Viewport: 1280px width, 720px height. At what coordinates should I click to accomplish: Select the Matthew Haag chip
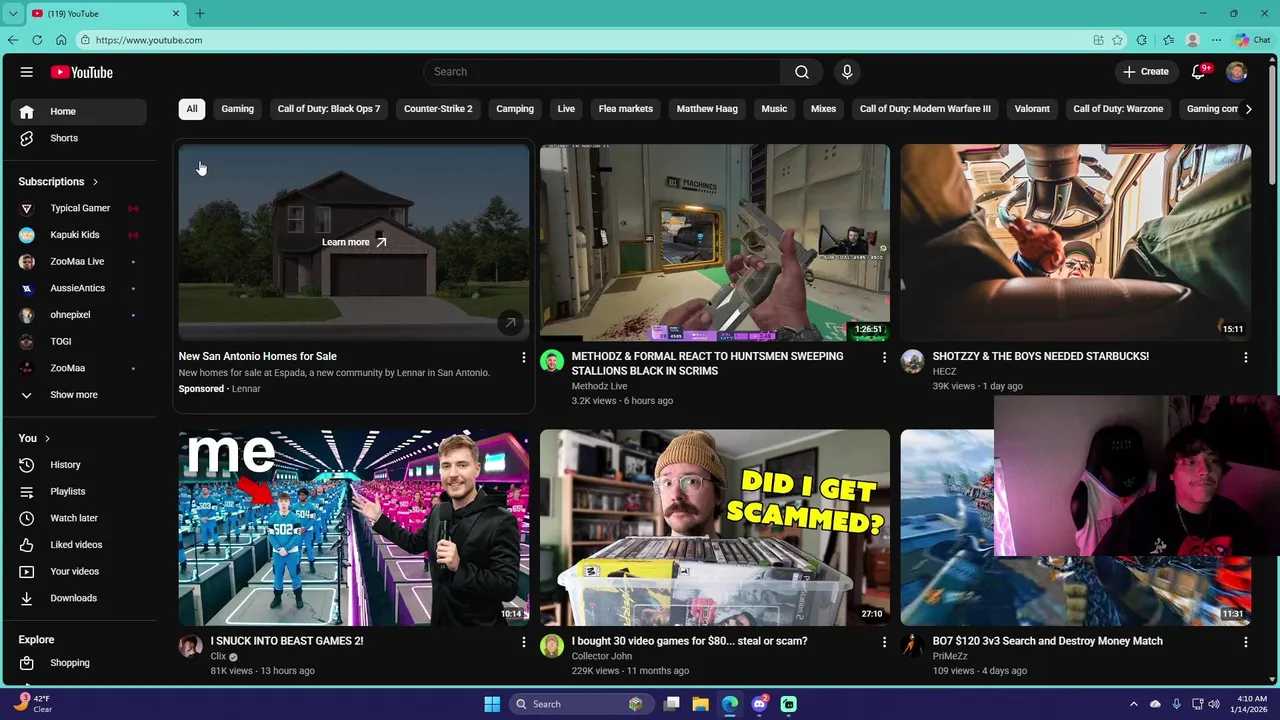pos(707,109)
